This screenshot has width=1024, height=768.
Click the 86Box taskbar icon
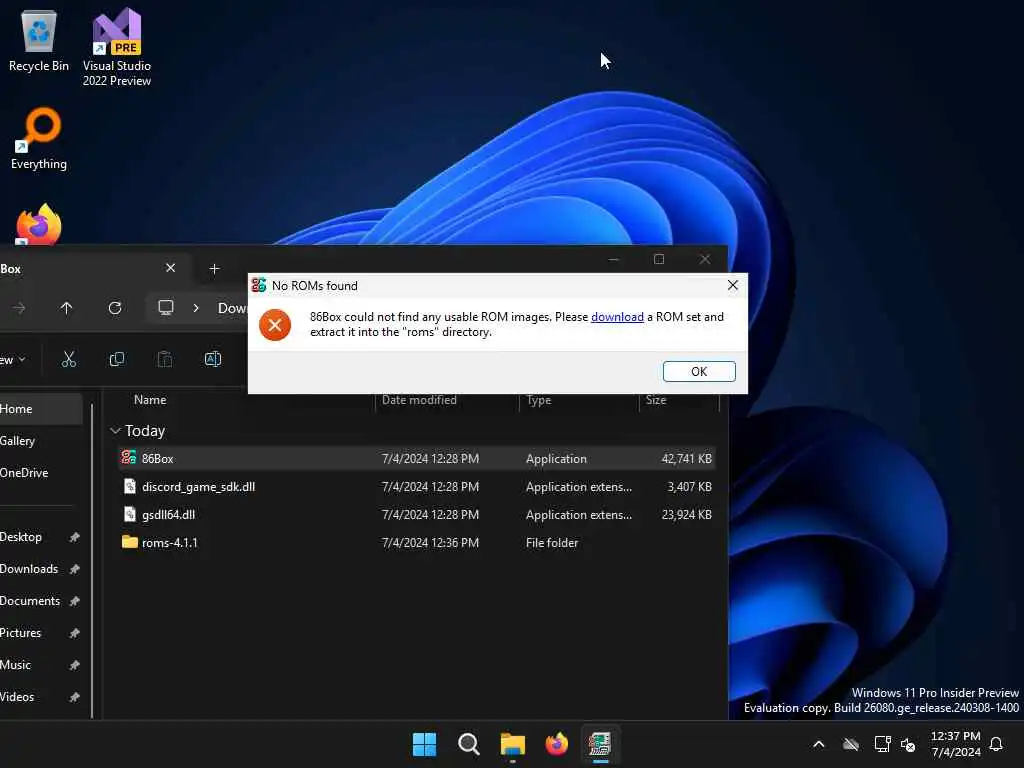pos(600,744)
